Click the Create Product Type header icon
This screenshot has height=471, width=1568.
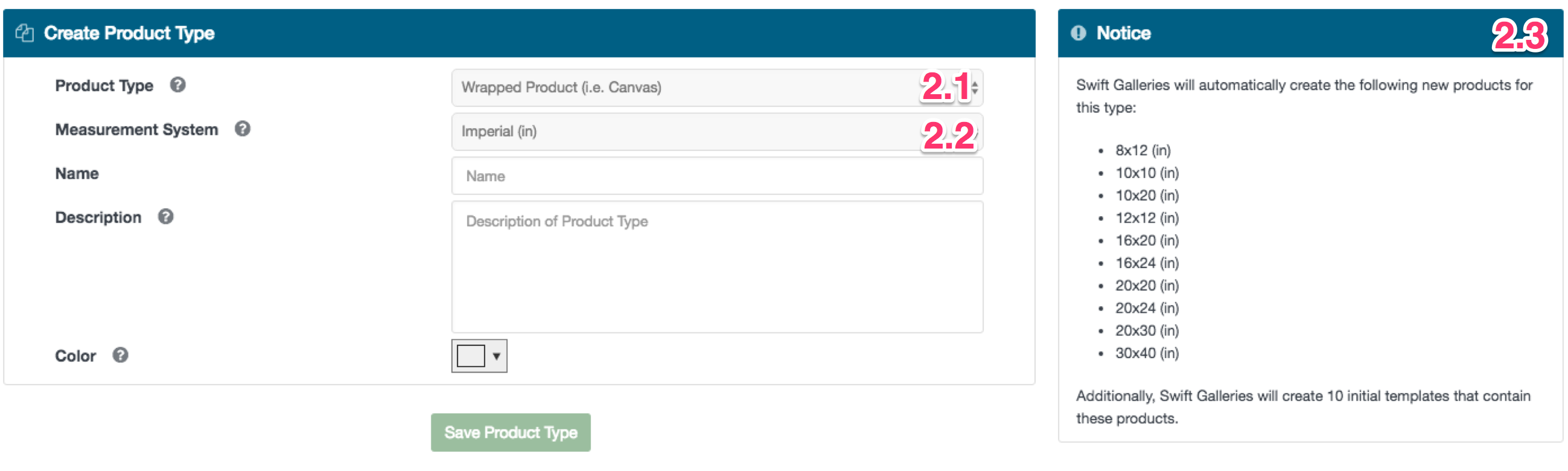click(x=24, y=33)
